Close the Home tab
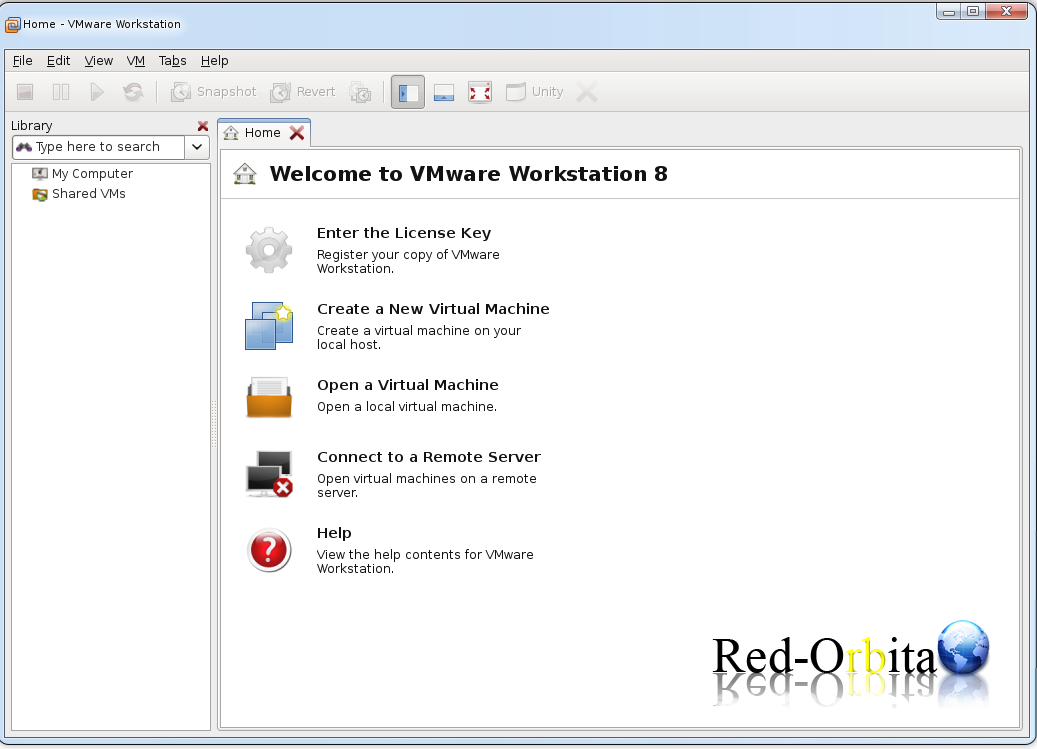 (x=297, y=133)
